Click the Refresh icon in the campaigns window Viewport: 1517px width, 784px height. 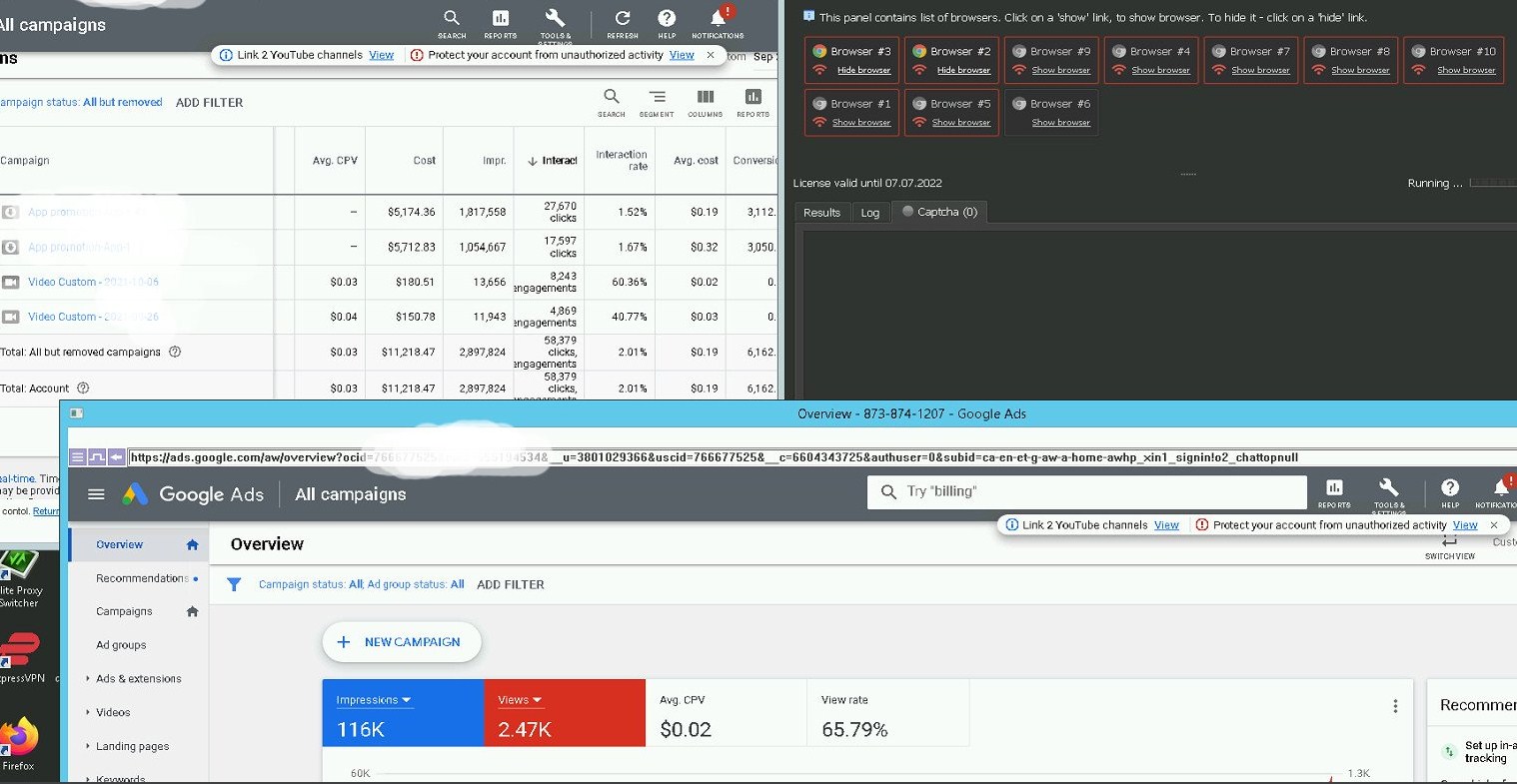coord(623,18)
